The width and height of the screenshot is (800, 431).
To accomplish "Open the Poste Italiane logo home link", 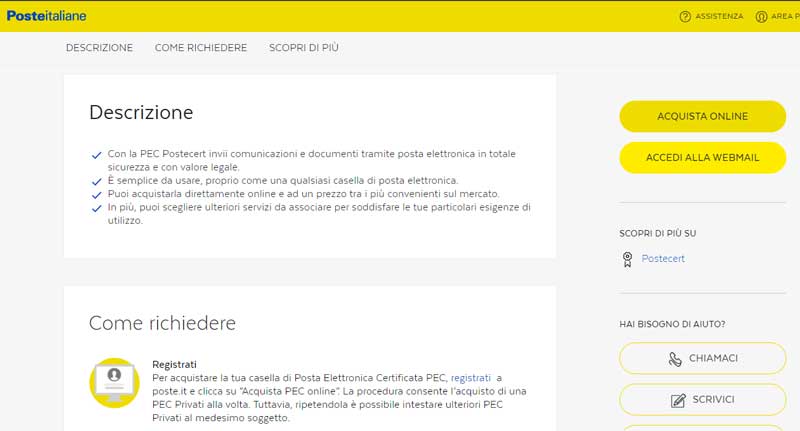I will (x=46, y=16).
